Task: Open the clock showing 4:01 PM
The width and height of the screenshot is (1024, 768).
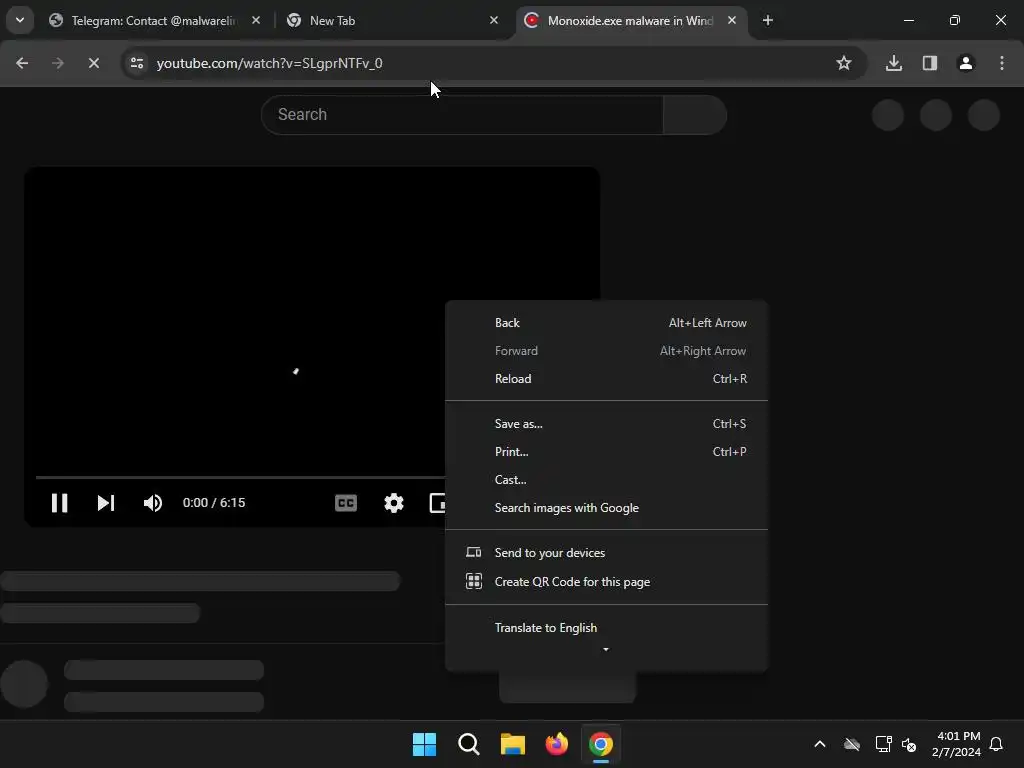Action: tap(956, 744)
